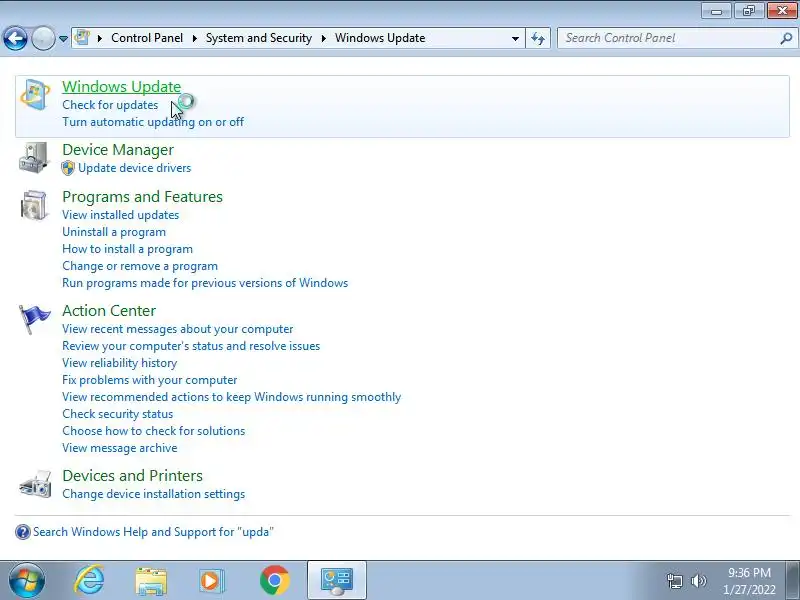
Task: Click the Device Manager category icon
Action: click(34, 158)
